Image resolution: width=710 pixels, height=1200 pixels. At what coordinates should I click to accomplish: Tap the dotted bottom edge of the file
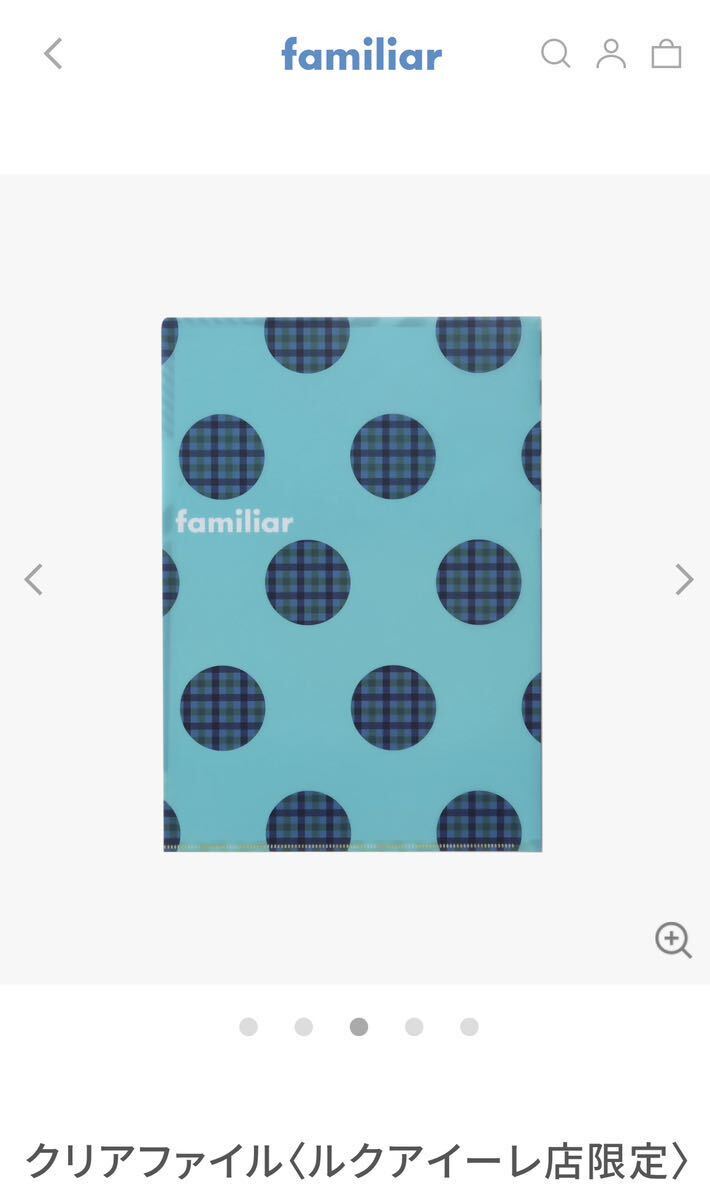(352, 847)
